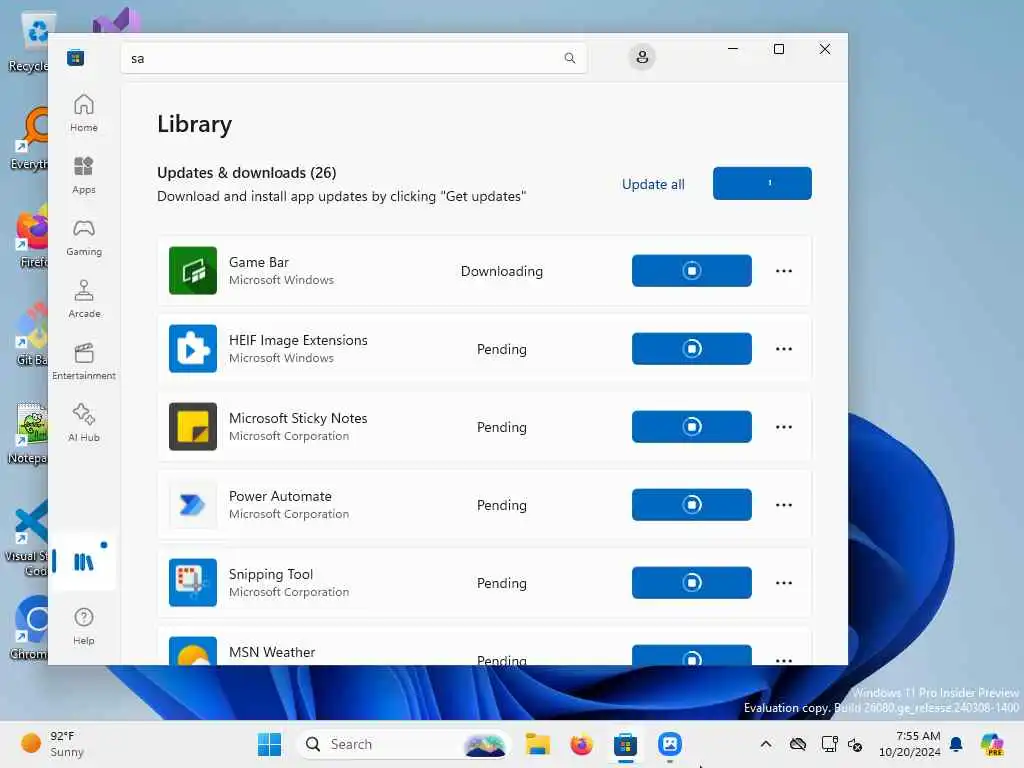Open File Explorer from the taskbar
Screen dimensions: 1024x768
pos(537,744)
